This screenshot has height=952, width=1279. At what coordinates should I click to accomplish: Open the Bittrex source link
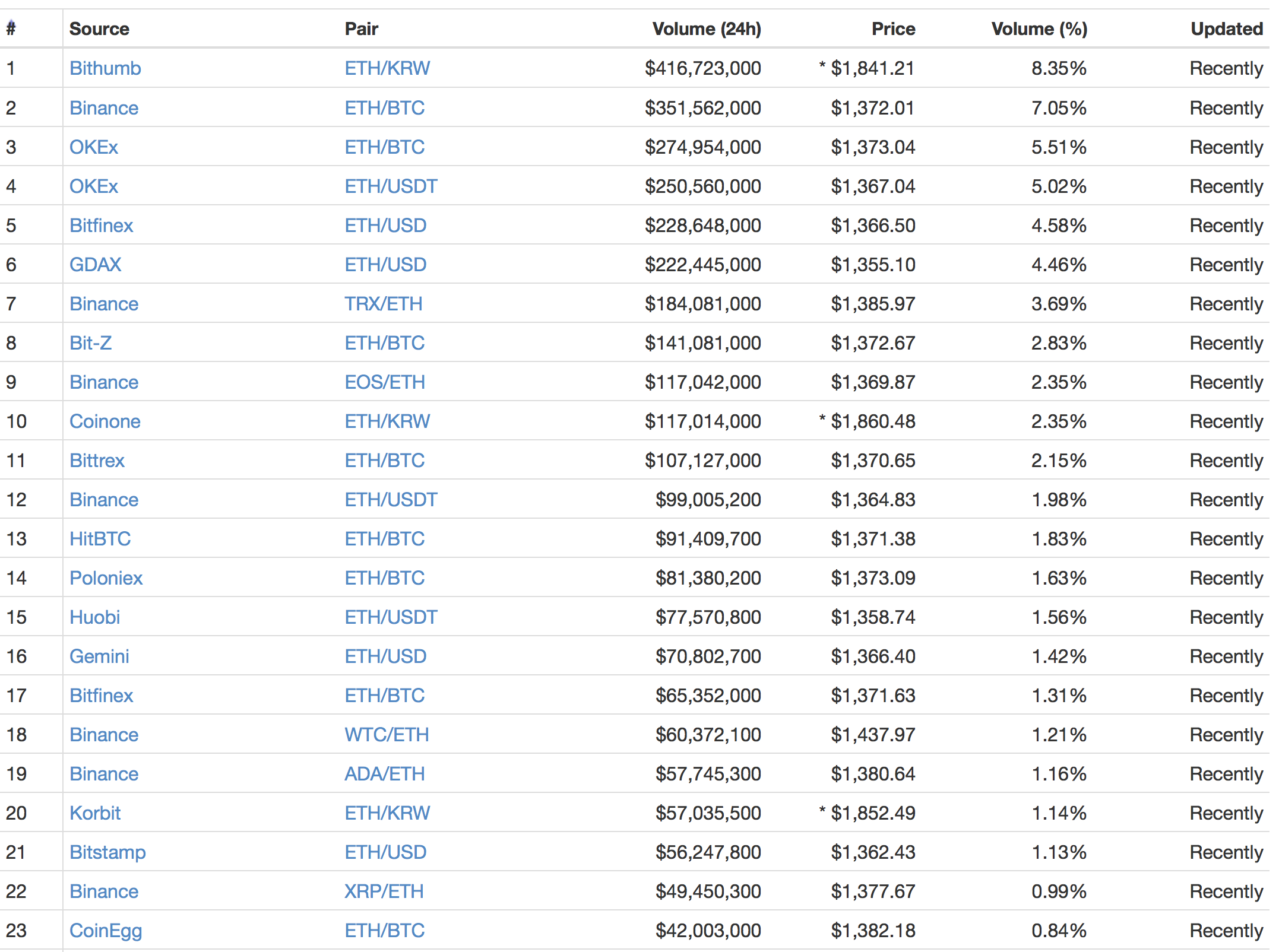coord(97,461)
